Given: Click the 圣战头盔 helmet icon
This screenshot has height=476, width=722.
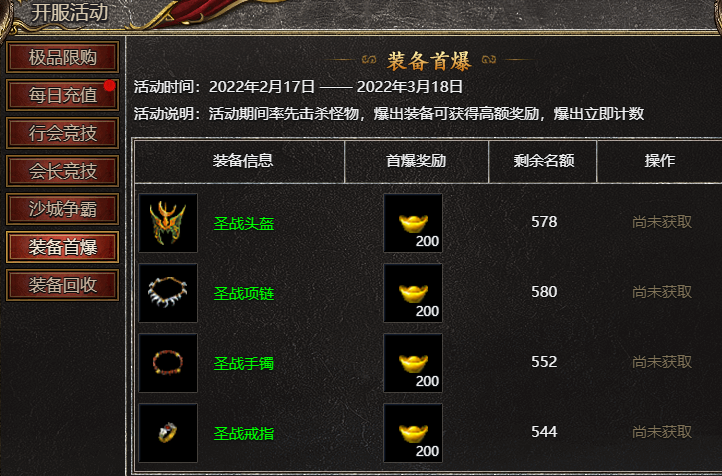Looking at the screenshot, I should pos(168,223).
